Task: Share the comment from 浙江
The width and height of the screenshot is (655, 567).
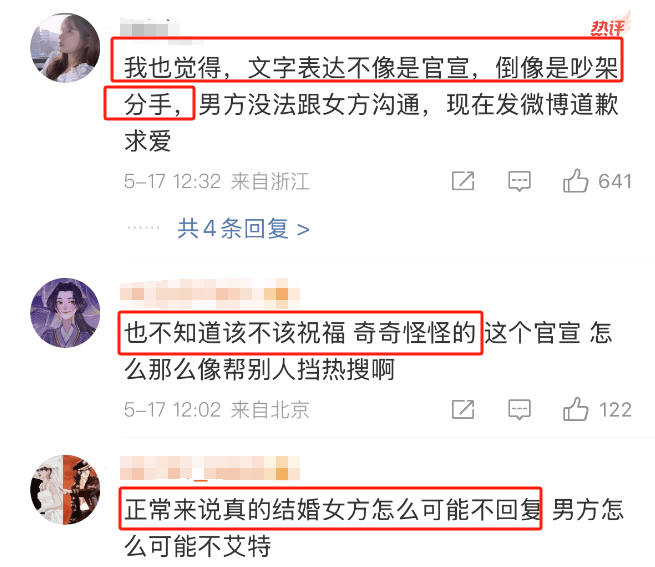Action: [463, 181]
